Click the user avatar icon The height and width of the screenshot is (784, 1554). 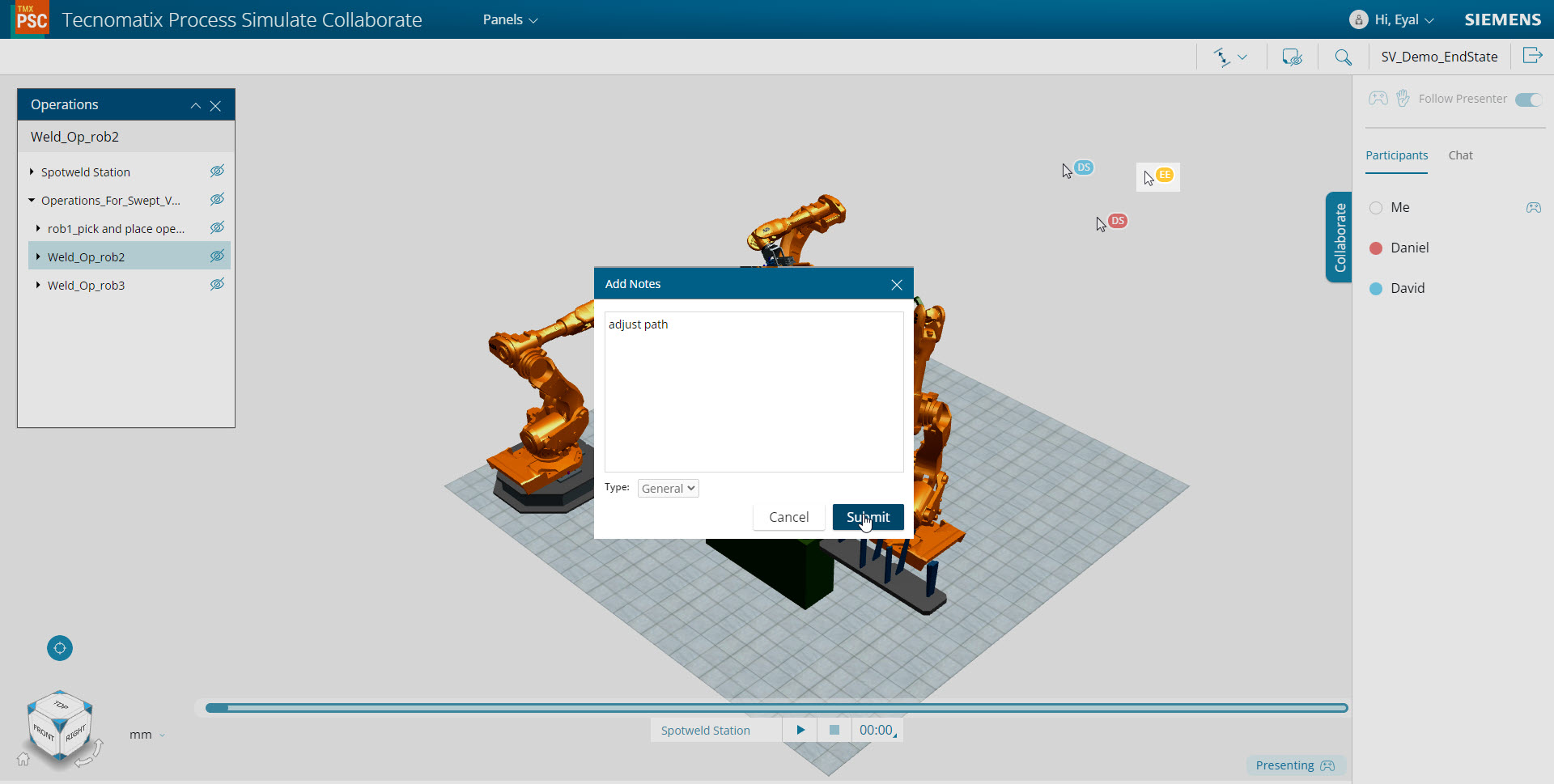click(x=1359, y=19)
